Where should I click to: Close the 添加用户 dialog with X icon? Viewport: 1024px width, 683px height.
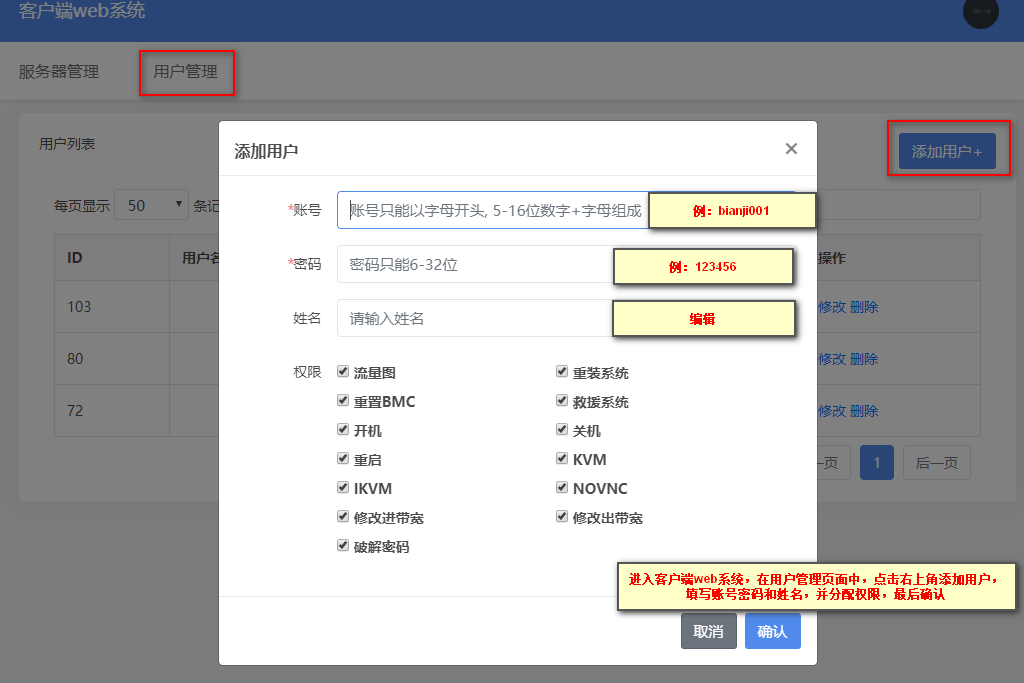pyautogui.click(x=791, y=149)
